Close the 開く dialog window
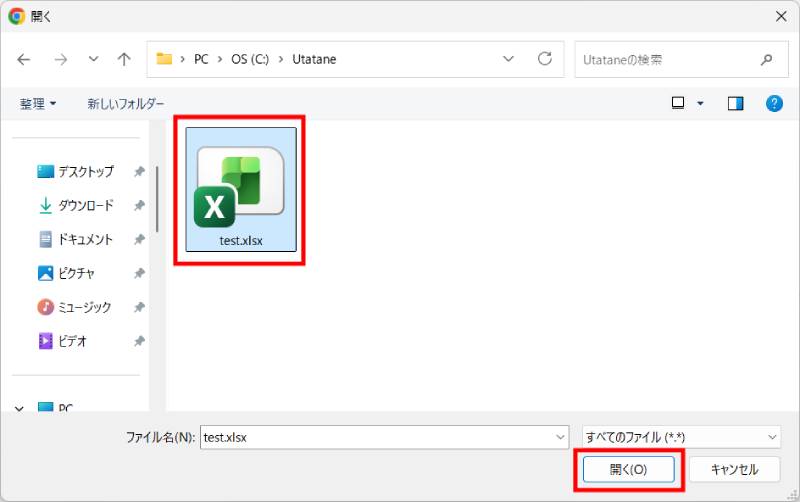This screenshot has height=502, width=800. click(781, 16)
